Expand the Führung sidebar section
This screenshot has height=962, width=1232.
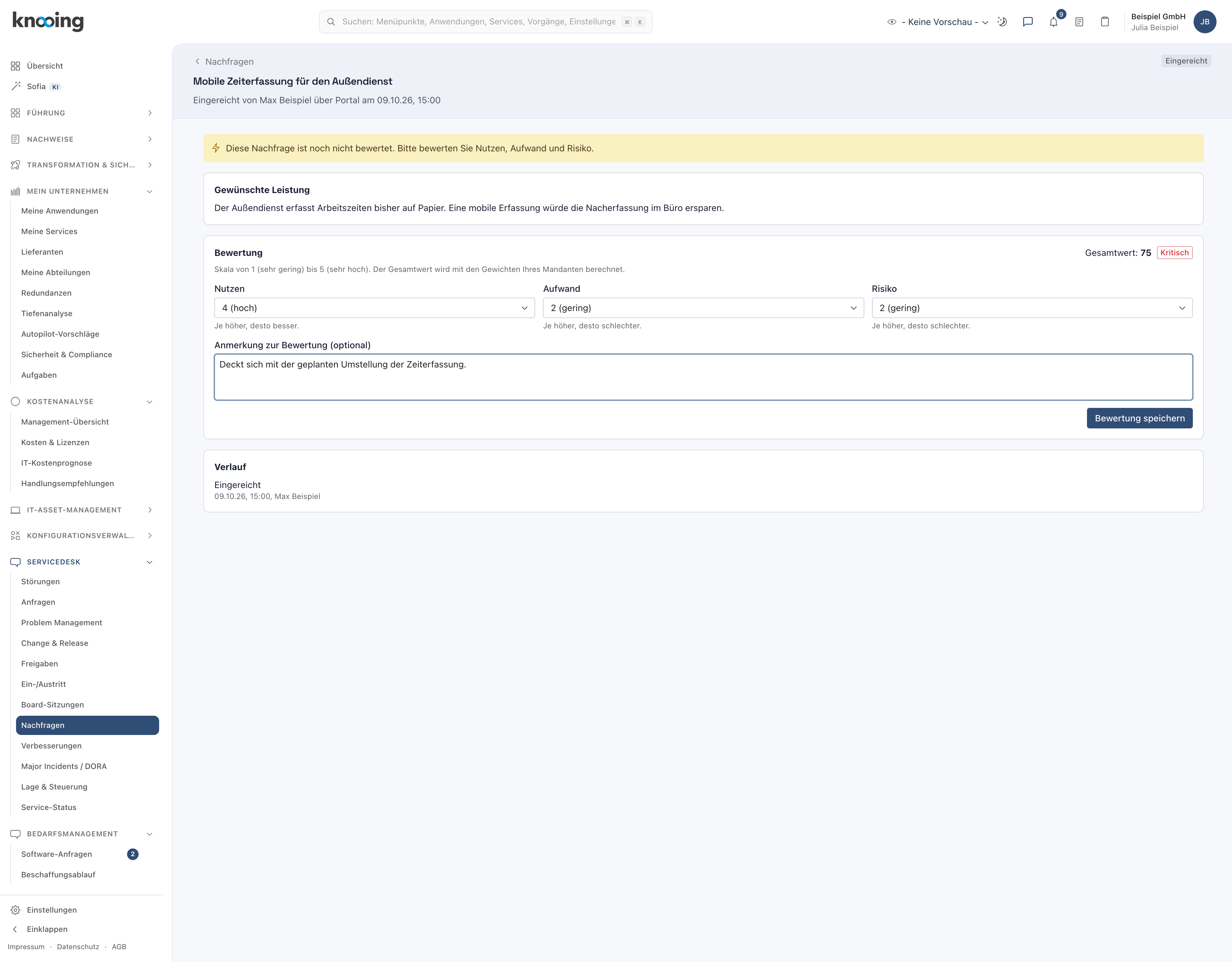point(82,113)
